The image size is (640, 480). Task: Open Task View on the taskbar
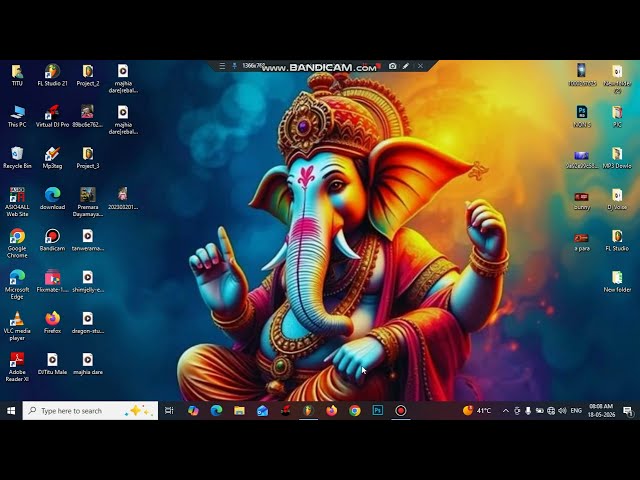pyautogui.click(x=169, y=411)
